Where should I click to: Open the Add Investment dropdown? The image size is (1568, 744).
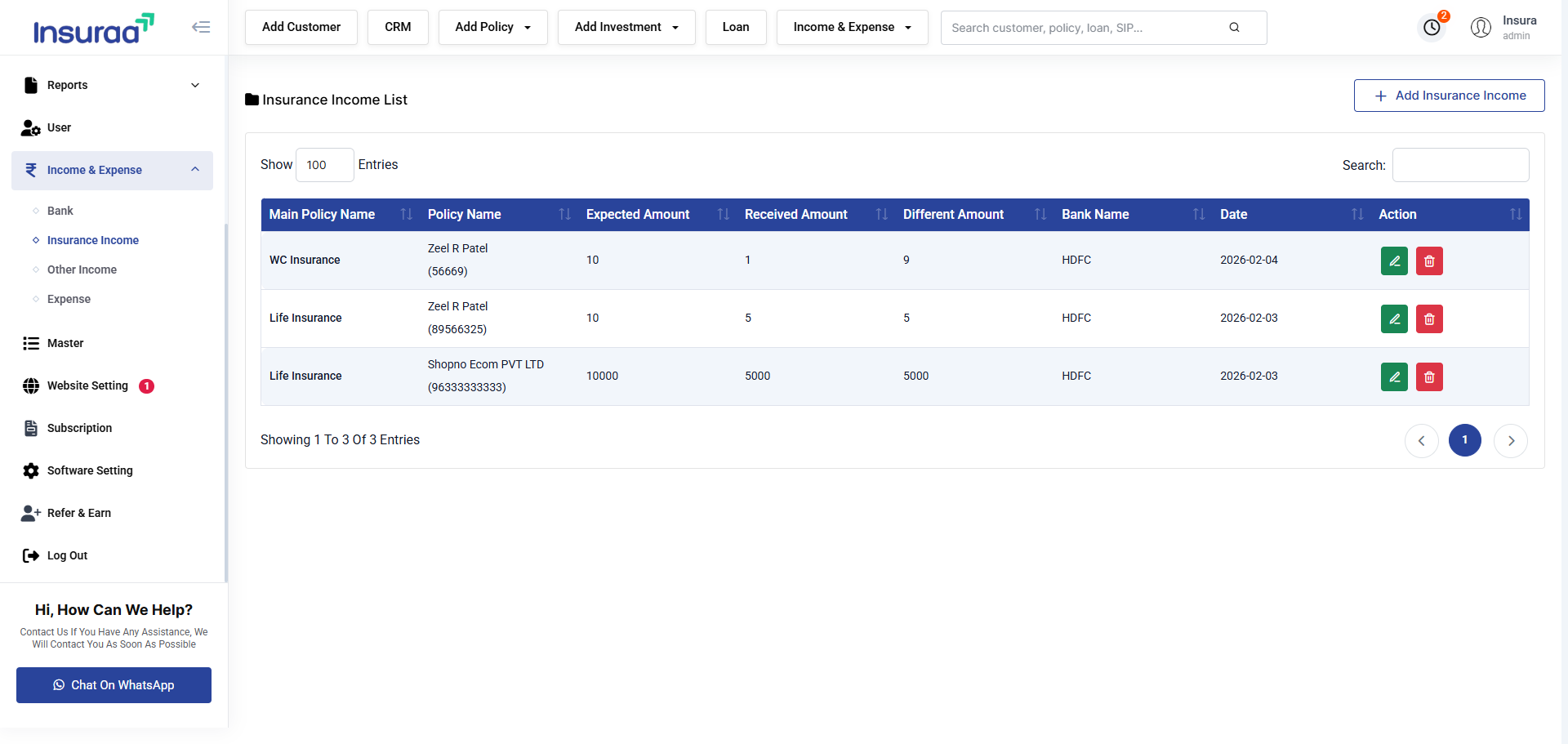(x=626, y=27)
